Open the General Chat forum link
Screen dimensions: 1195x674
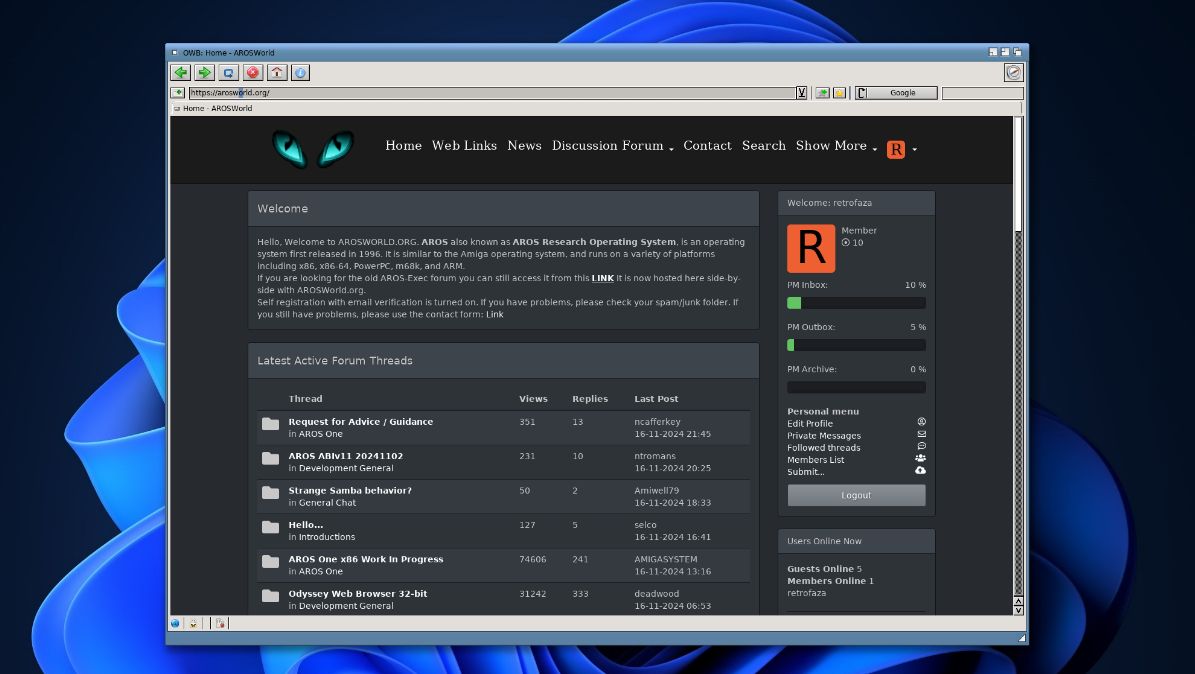coord(327,502)
